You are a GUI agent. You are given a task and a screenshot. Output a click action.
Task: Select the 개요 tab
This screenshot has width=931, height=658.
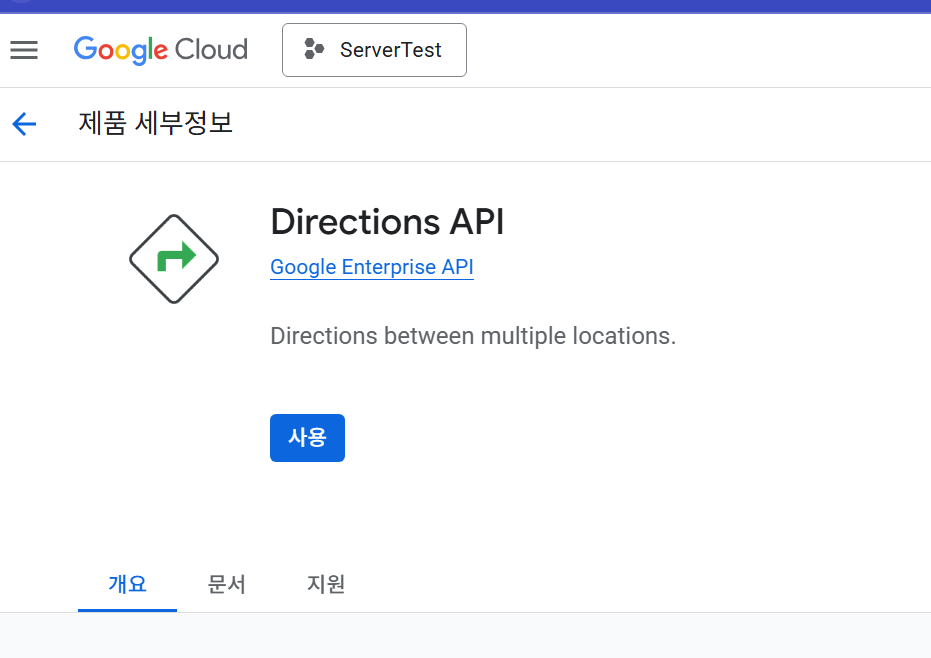[127, 584]
